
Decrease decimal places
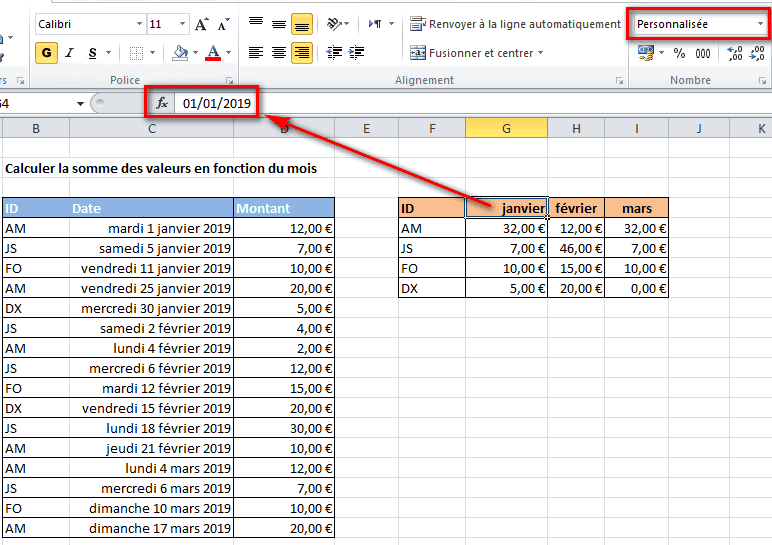[757, 53]
